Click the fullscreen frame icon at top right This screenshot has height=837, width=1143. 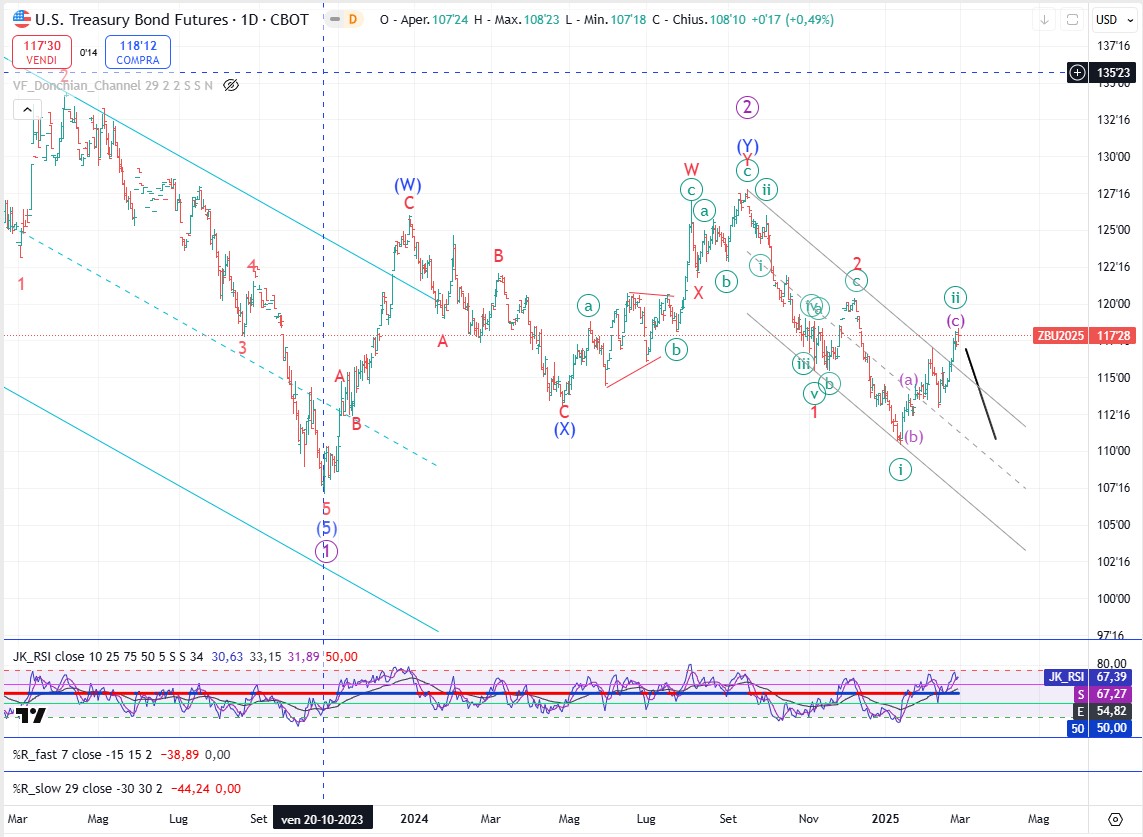(1071, 20)
